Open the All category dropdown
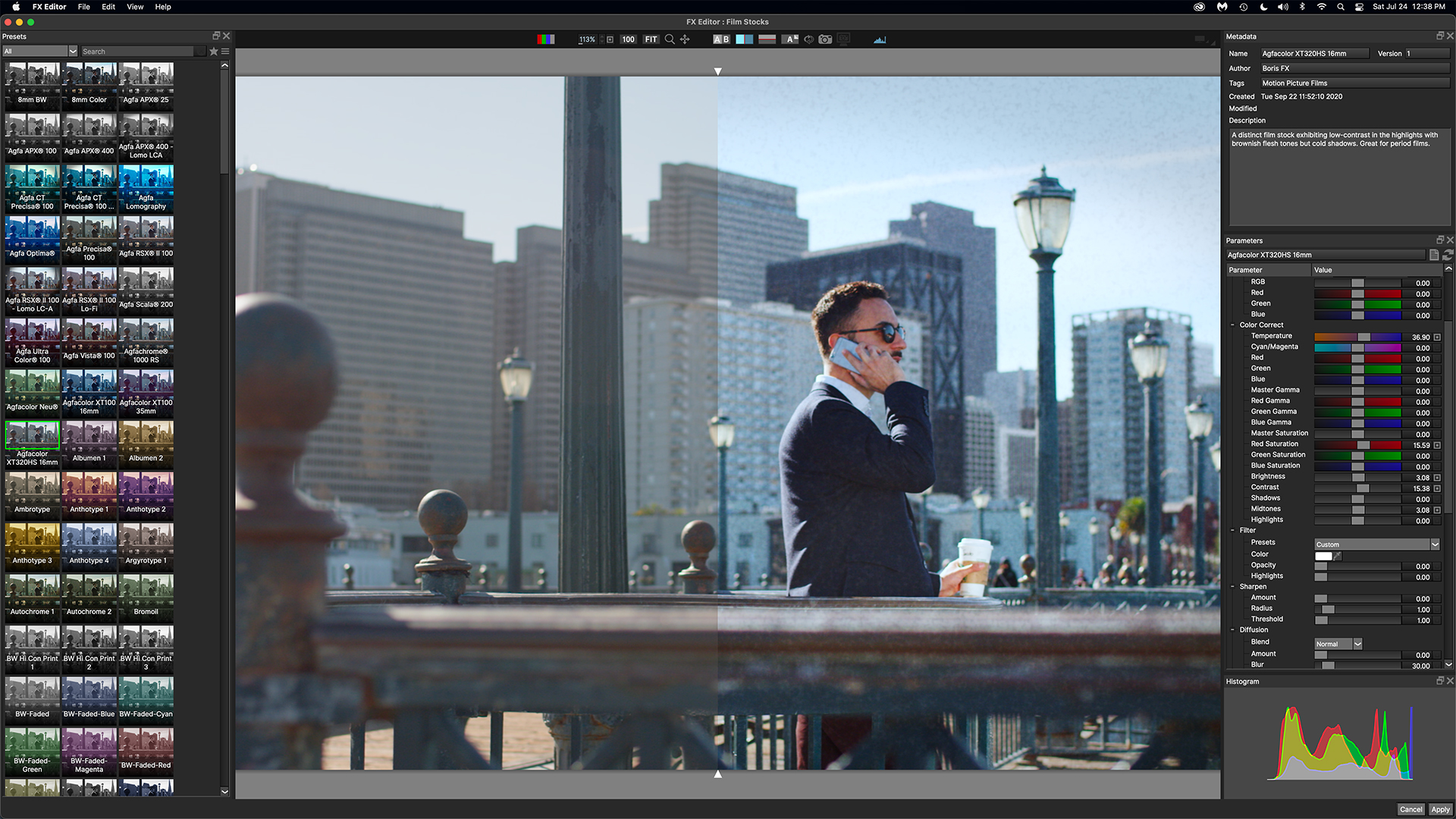Viewport: 1456px width, 819px height. 40,52
